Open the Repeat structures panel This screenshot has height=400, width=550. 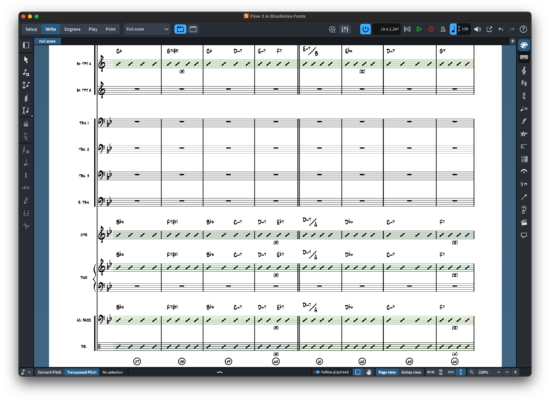(x=524, y=147)
